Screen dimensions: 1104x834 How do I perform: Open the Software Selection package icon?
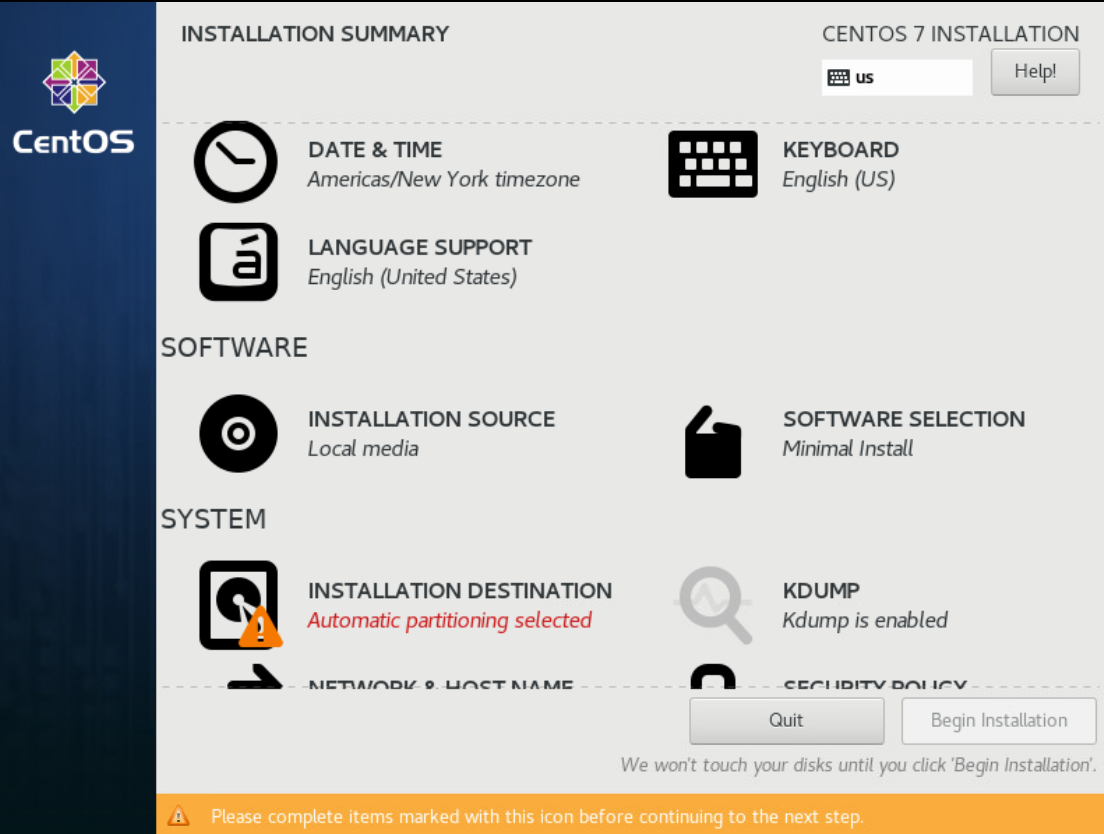(713, 442)
